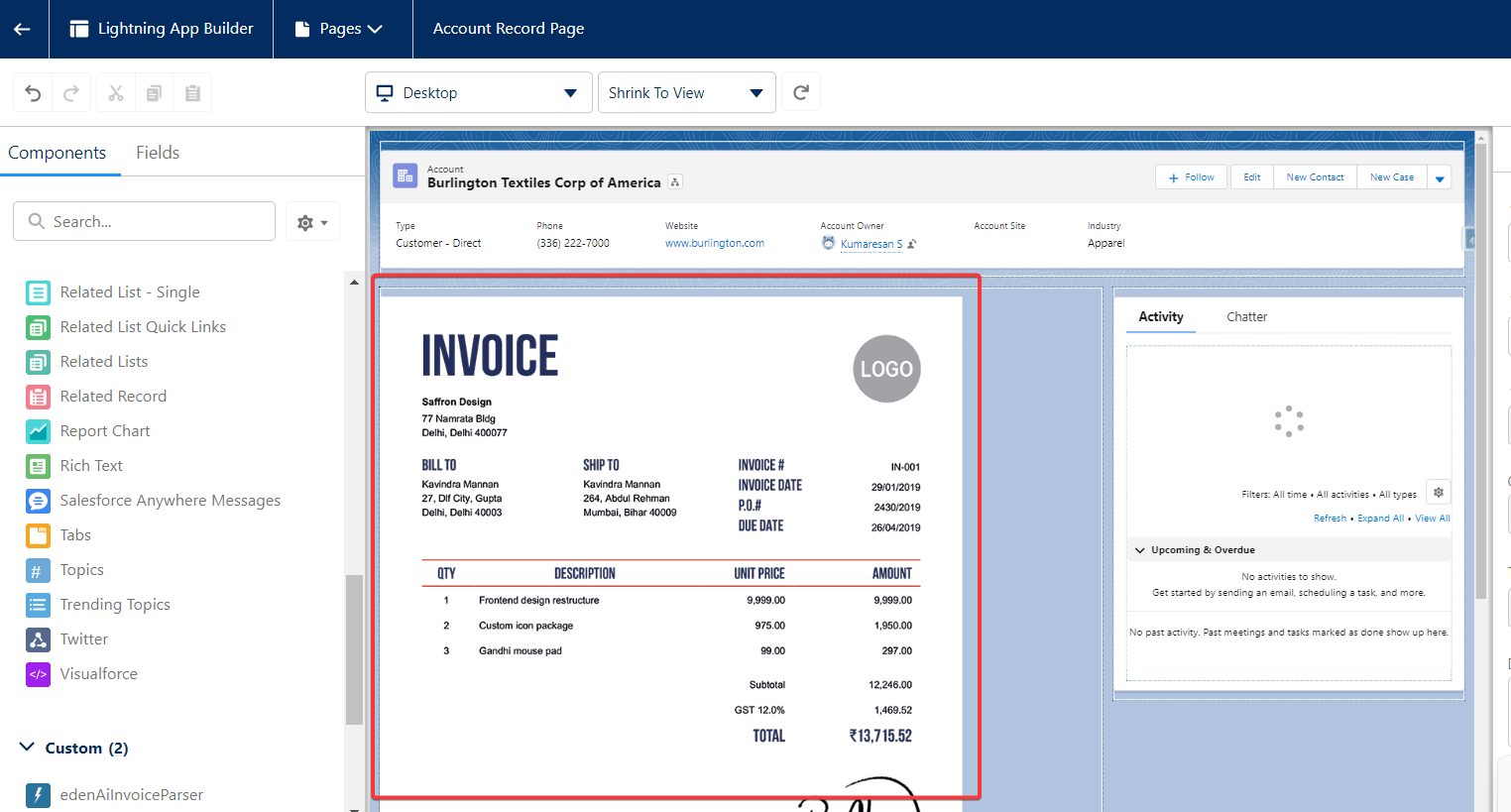Switch to the Chatter tab
The height and width of the screenshot is (812, 1511).
(1246, 317)
